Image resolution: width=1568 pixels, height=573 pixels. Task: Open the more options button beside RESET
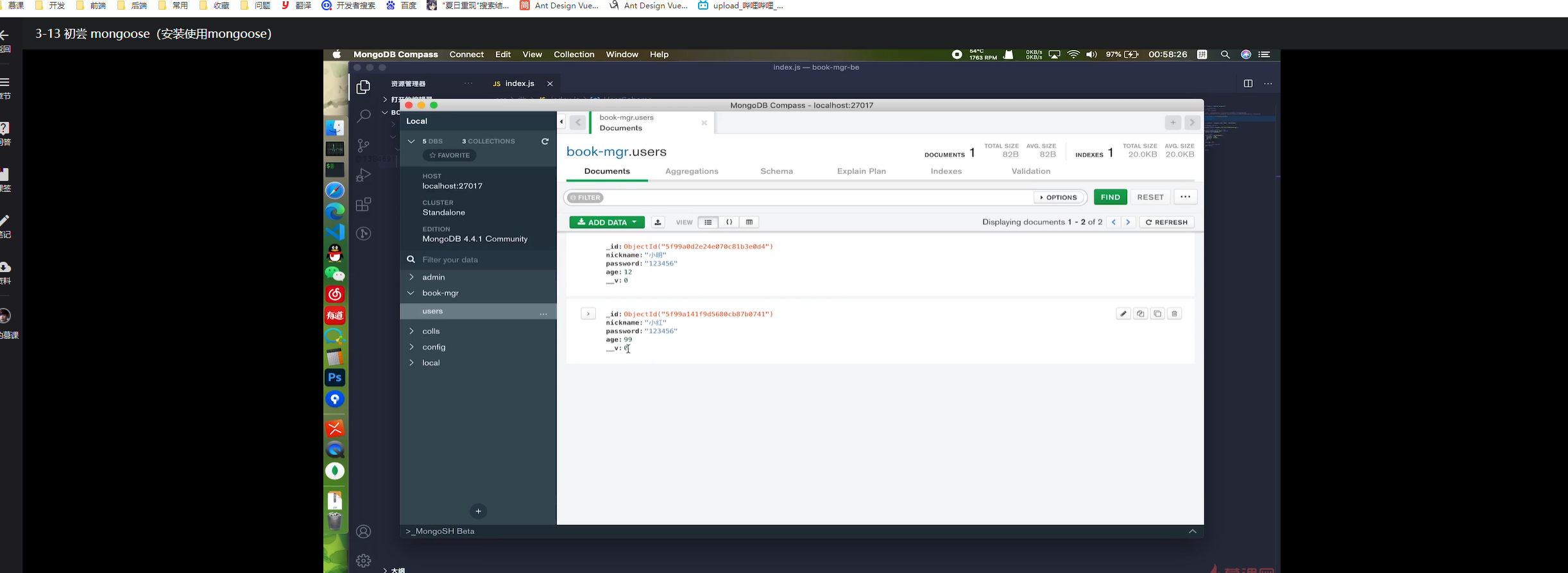point(1186,197)
